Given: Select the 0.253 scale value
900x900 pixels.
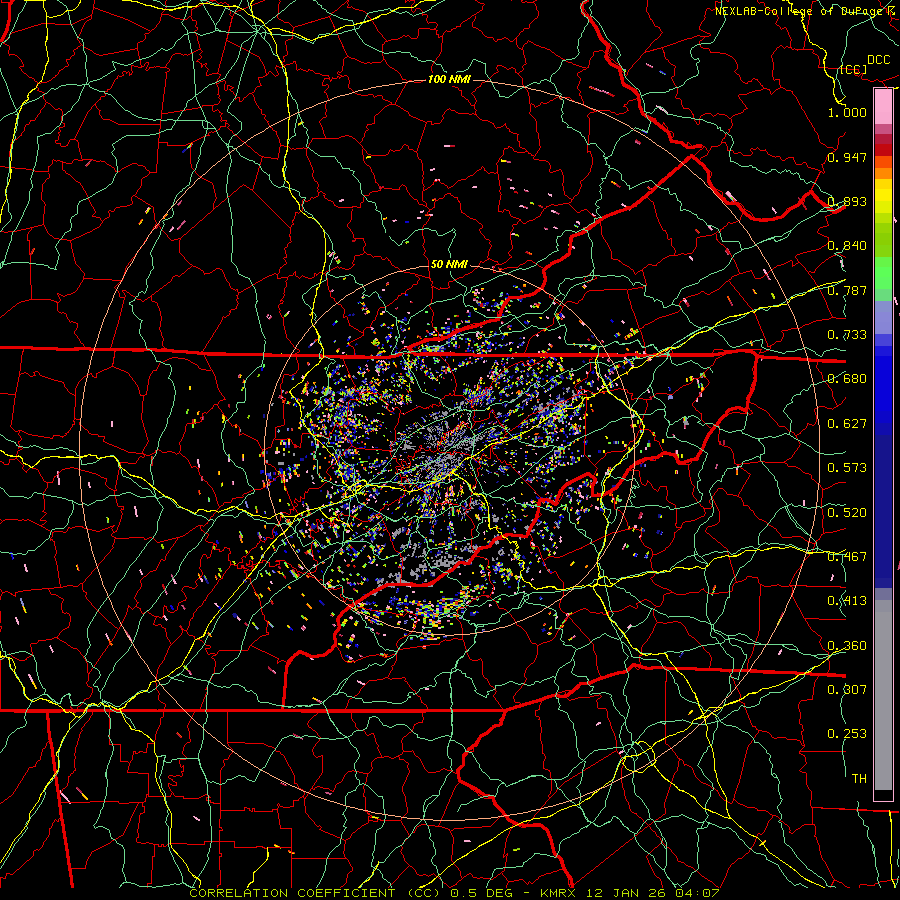Looking at the screenshot, I should [847, 734].
